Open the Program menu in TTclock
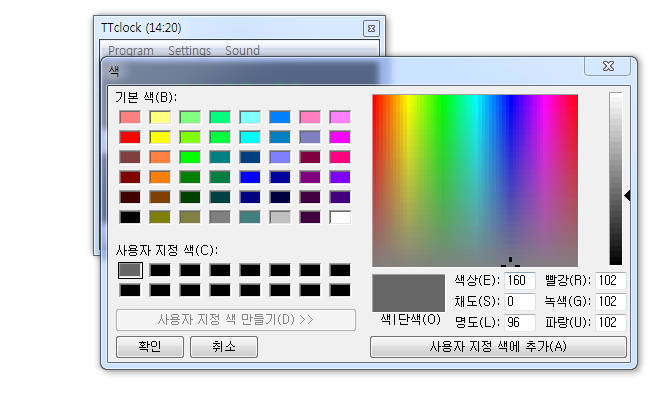The image size is (669, 398). click(x=131, y=50)
